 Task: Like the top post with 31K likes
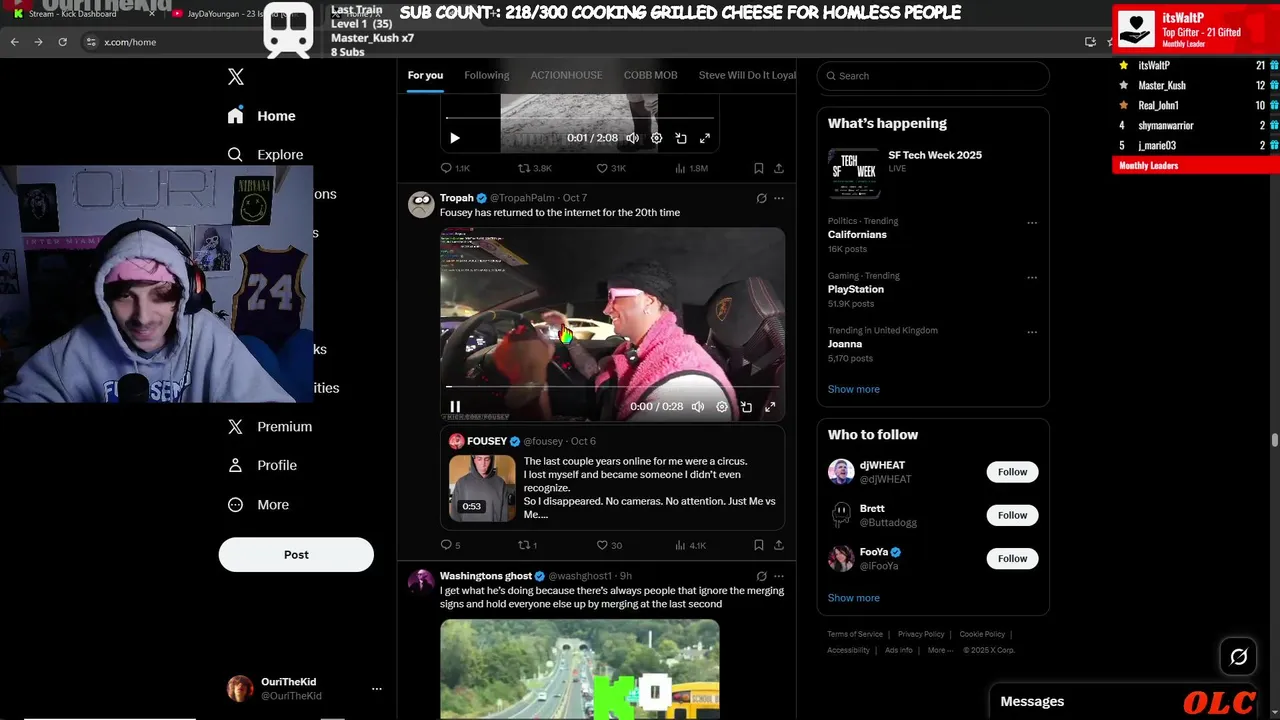pyautogui.click(x=611, y=169)
